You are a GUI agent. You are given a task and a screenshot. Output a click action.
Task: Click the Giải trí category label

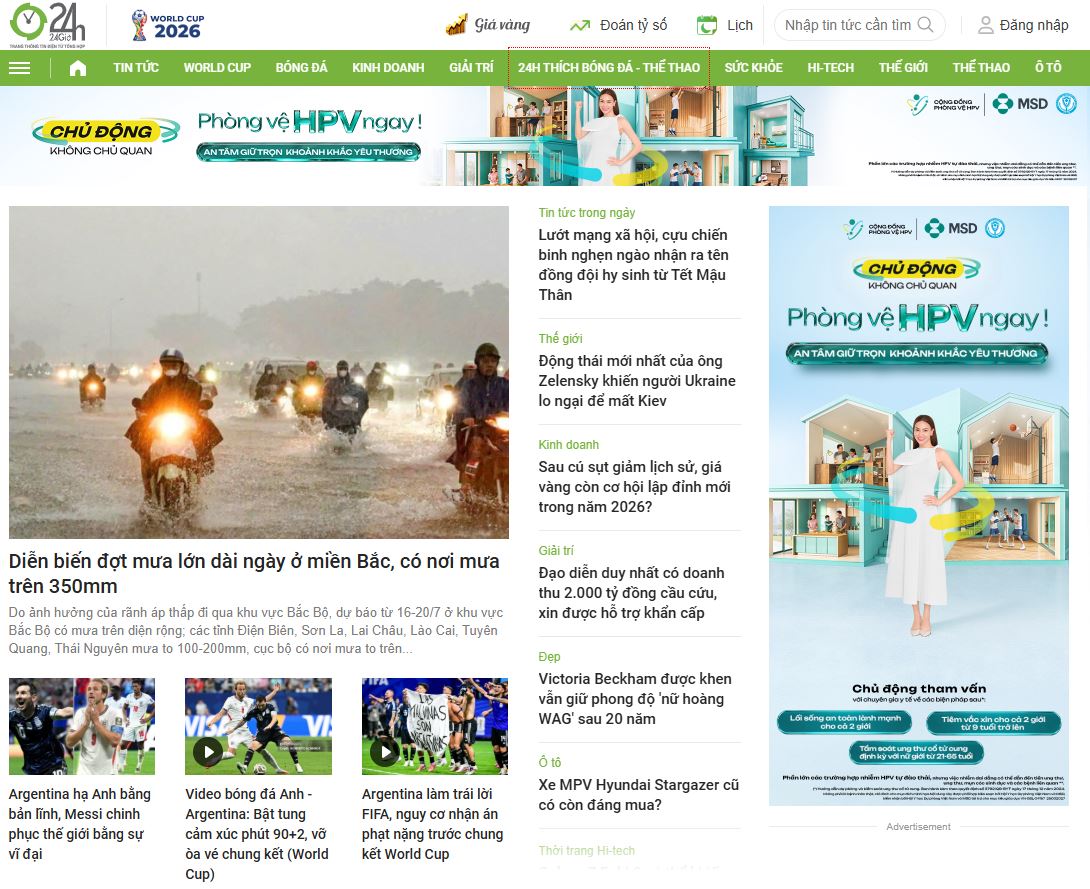[x=555, y=550]
